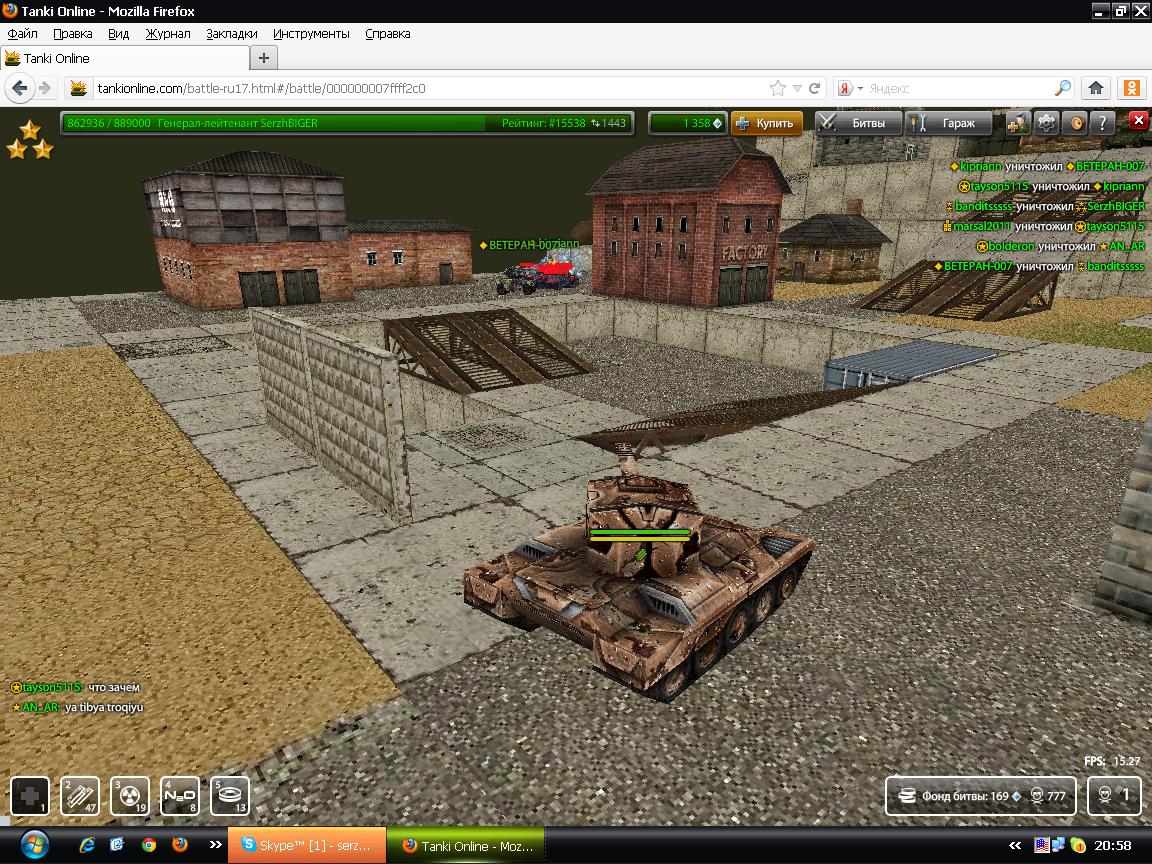Go to the Гараж garage
The image size is (1152, 864).
point(948,123)
